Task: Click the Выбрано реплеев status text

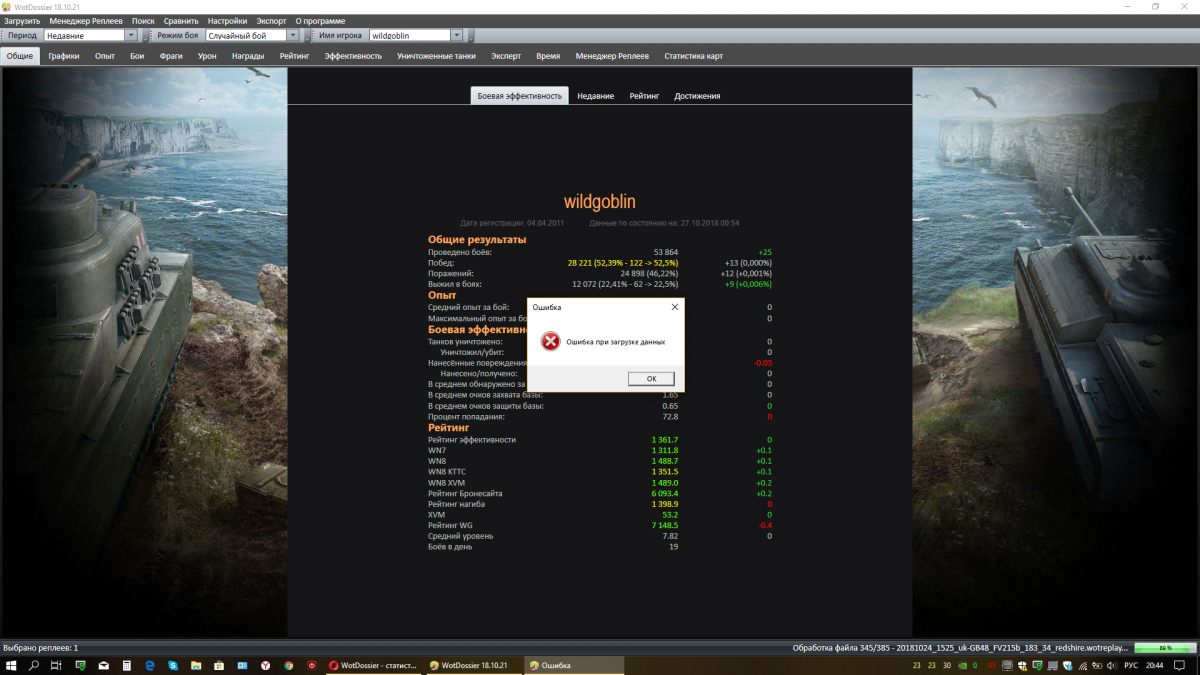Action: pyautogui.click(x=41, y=648)
